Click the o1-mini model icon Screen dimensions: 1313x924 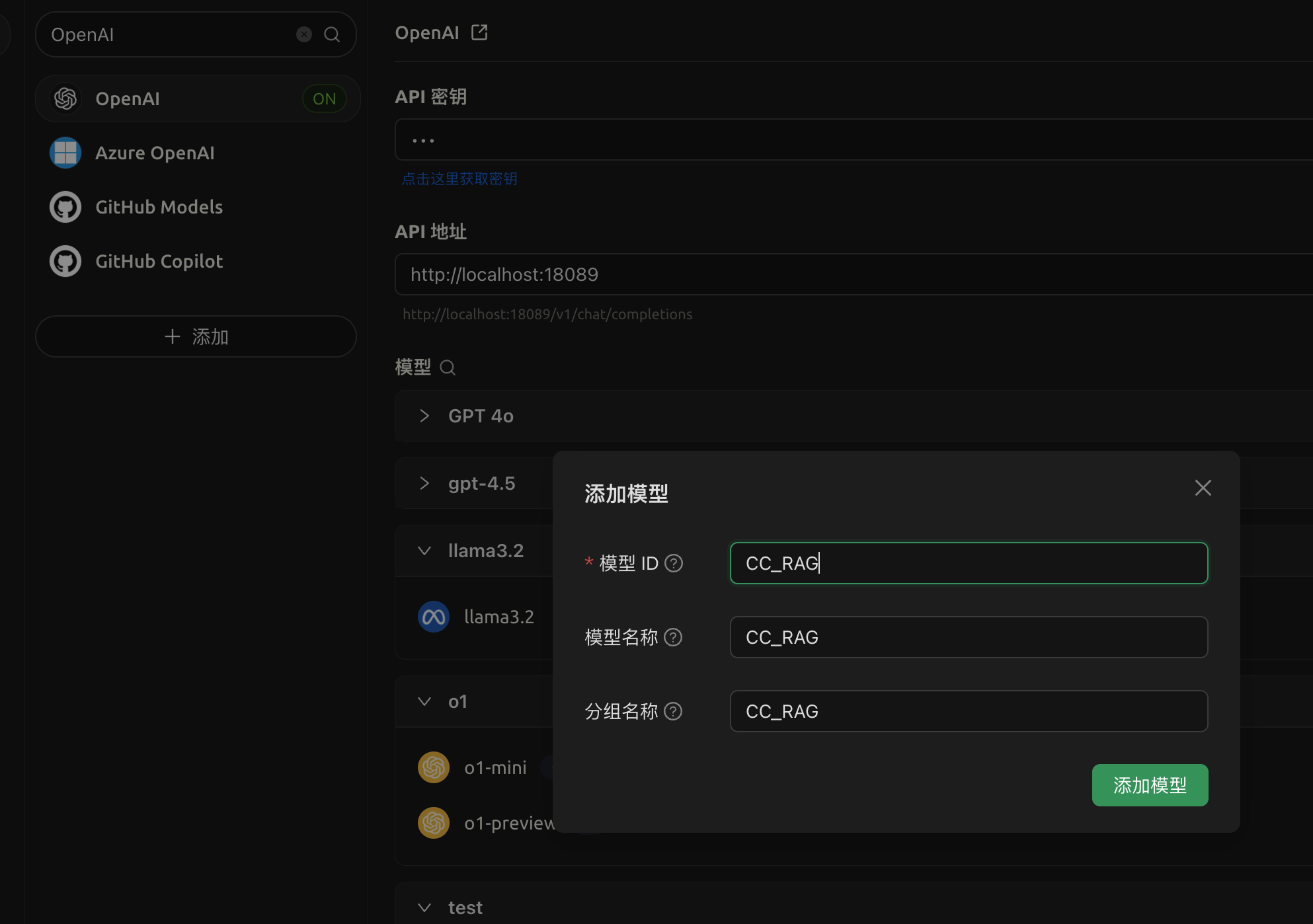click(x=434, y=767)
